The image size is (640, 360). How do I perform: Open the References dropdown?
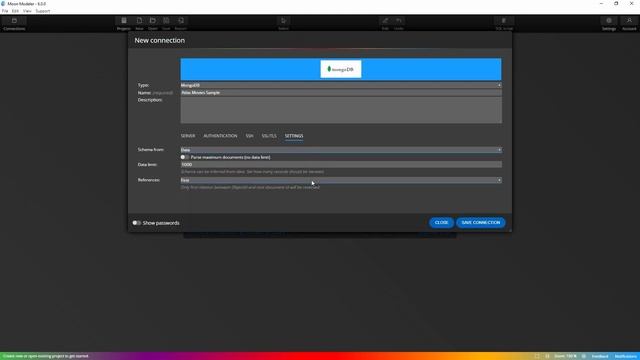tap(341, 180)
